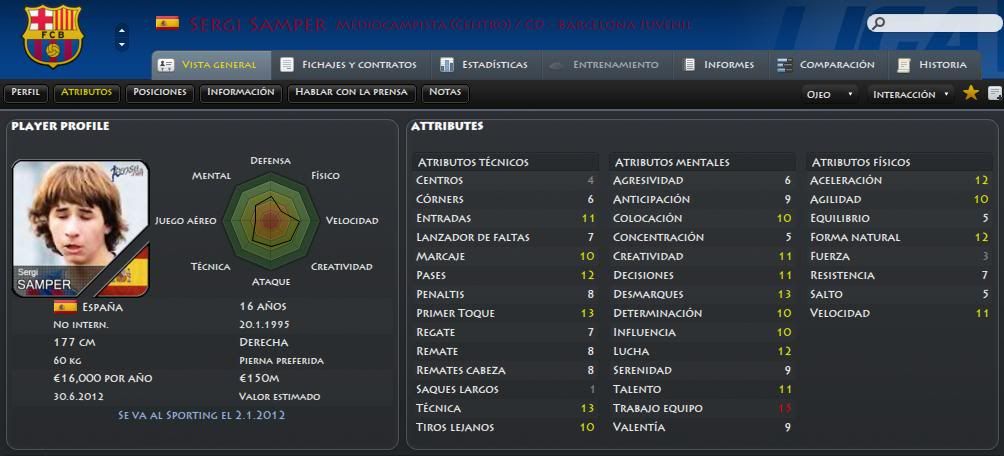The image size is (1004, 456).
Task: Click the Spanish flag next to player name
Action: tap(167, 24)
